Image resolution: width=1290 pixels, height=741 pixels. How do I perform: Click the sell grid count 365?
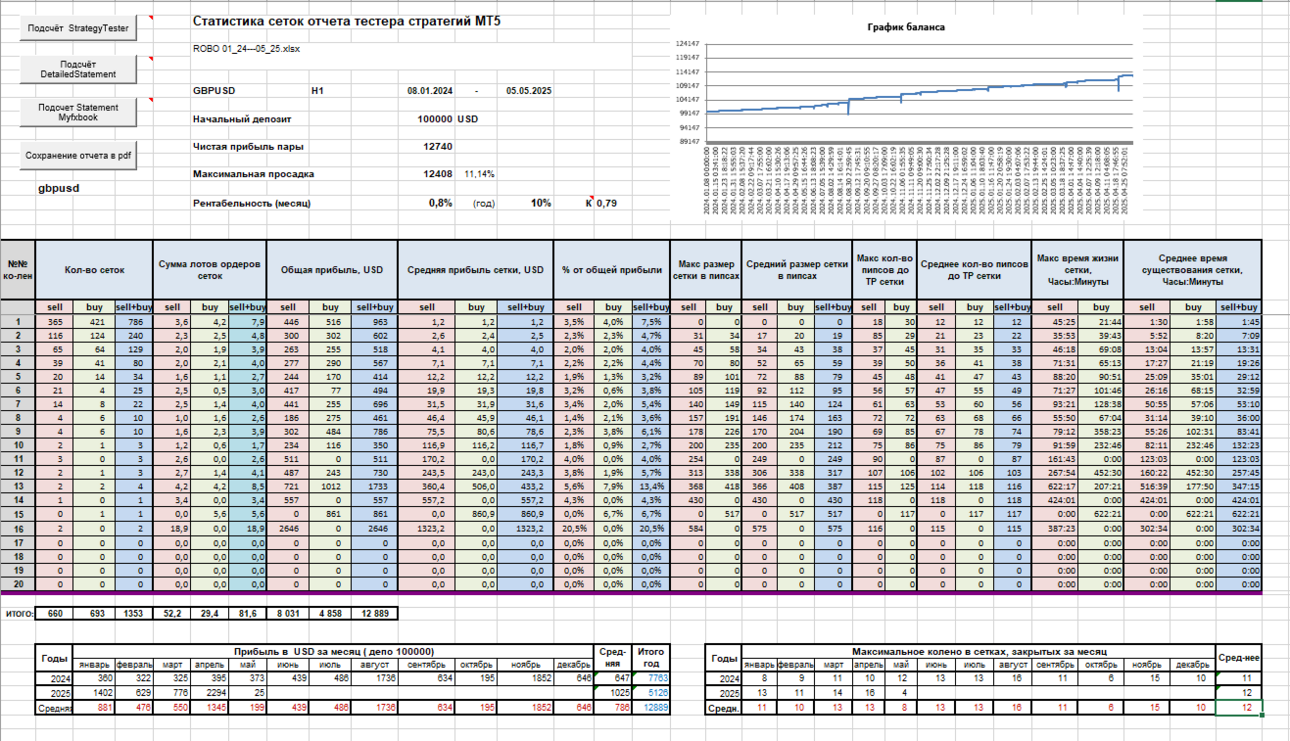click(x=54, y=321)
